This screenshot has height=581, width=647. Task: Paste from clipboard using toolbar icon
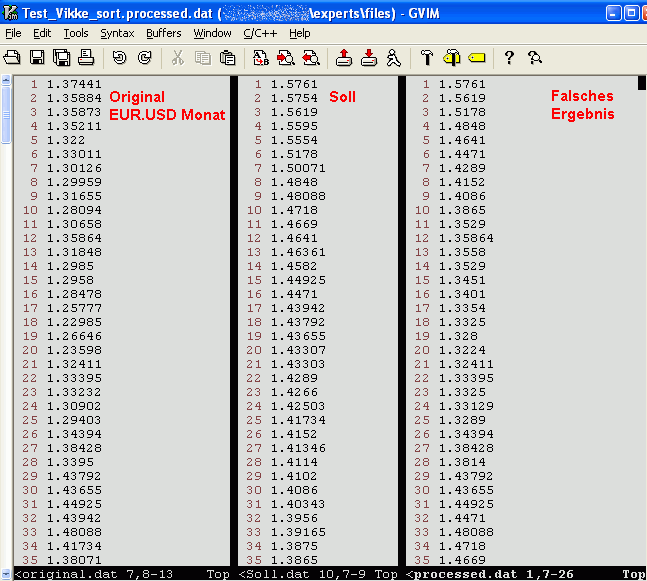[x=227, y=58]
